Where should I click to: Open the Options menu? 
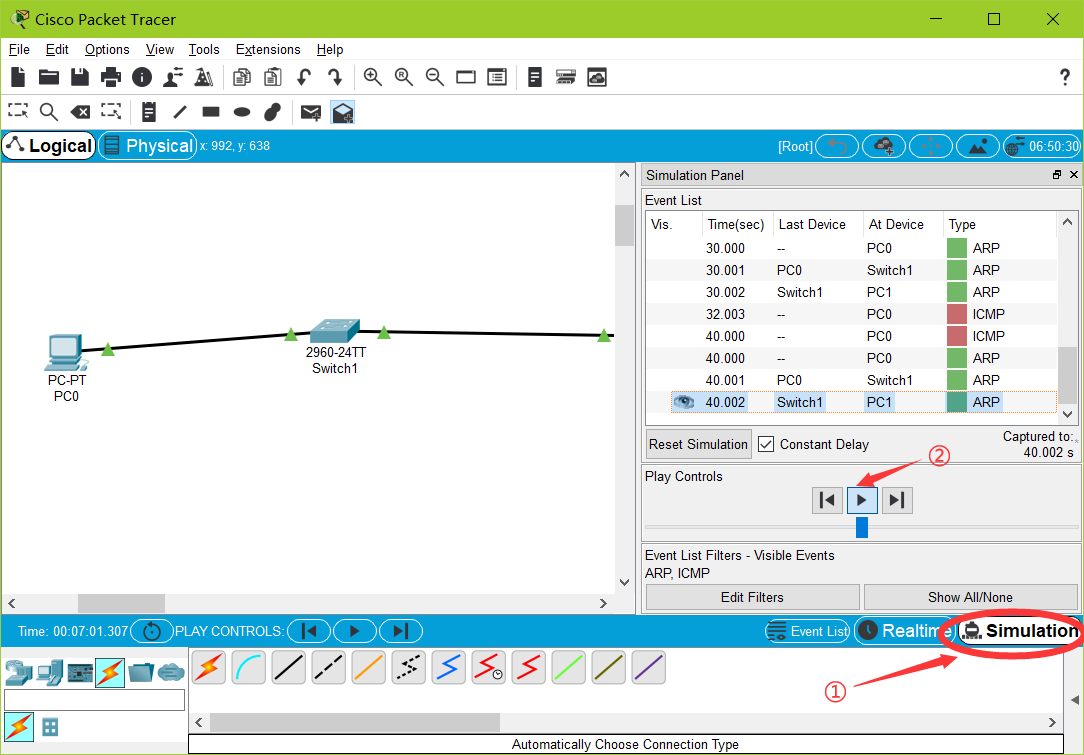107,49
